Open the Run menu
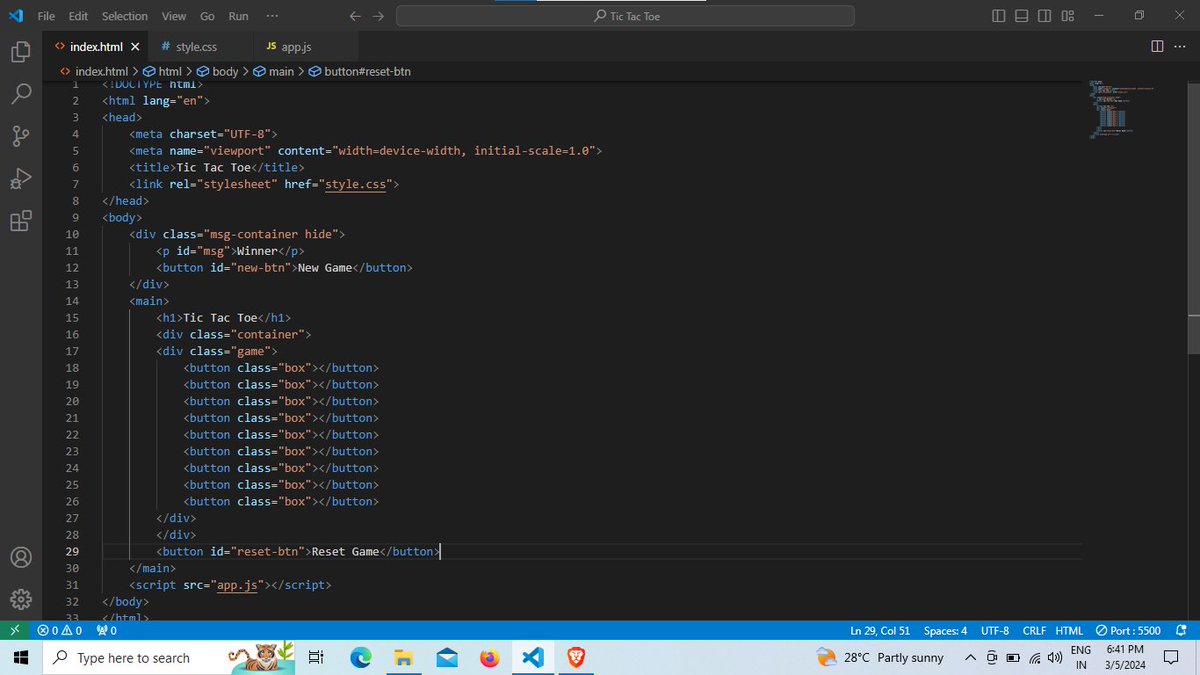 click(x=238, y=16)
